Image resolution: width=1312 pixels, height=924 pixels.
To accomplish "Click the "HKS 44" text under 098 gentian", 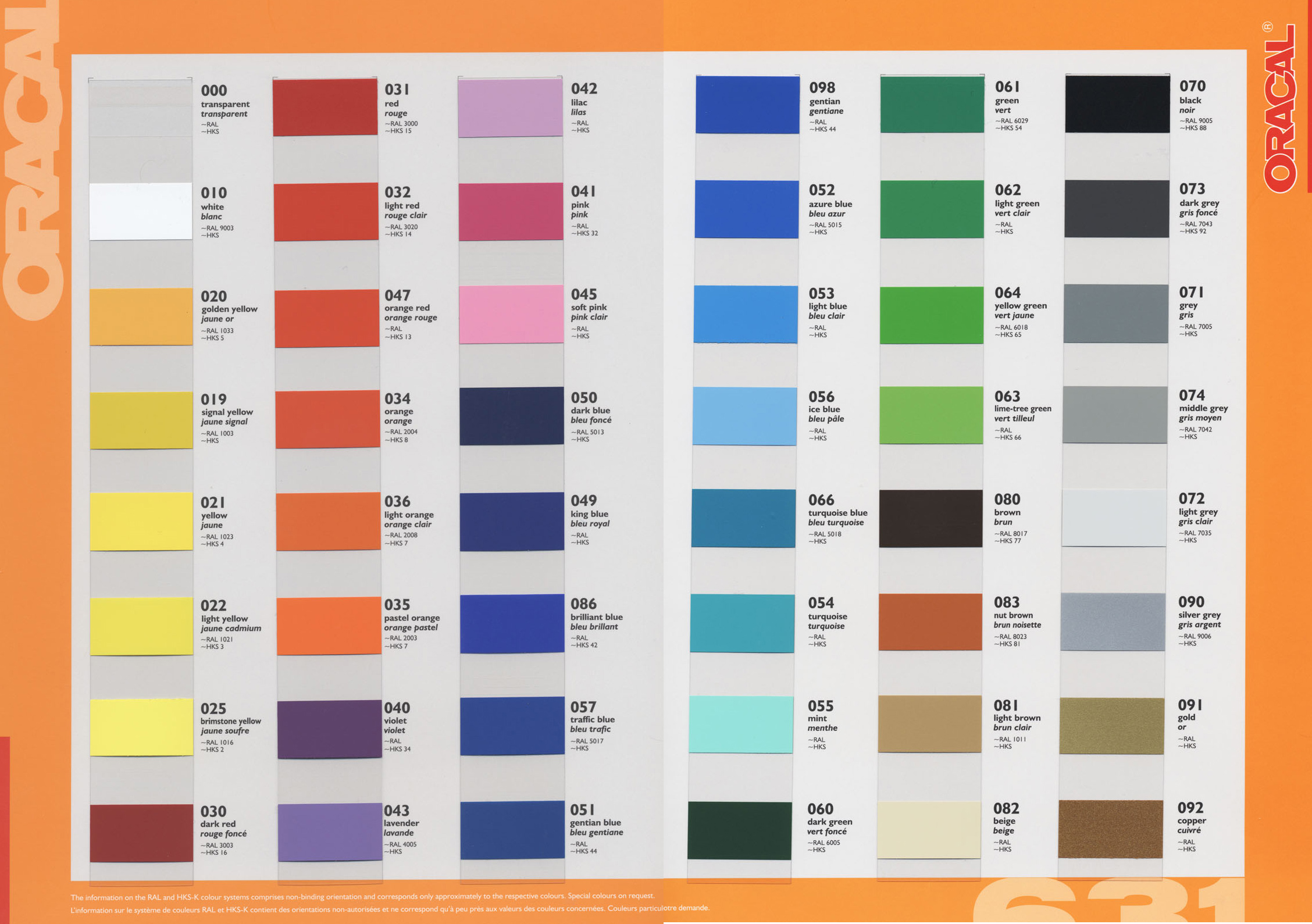I will tap(822, 129).
